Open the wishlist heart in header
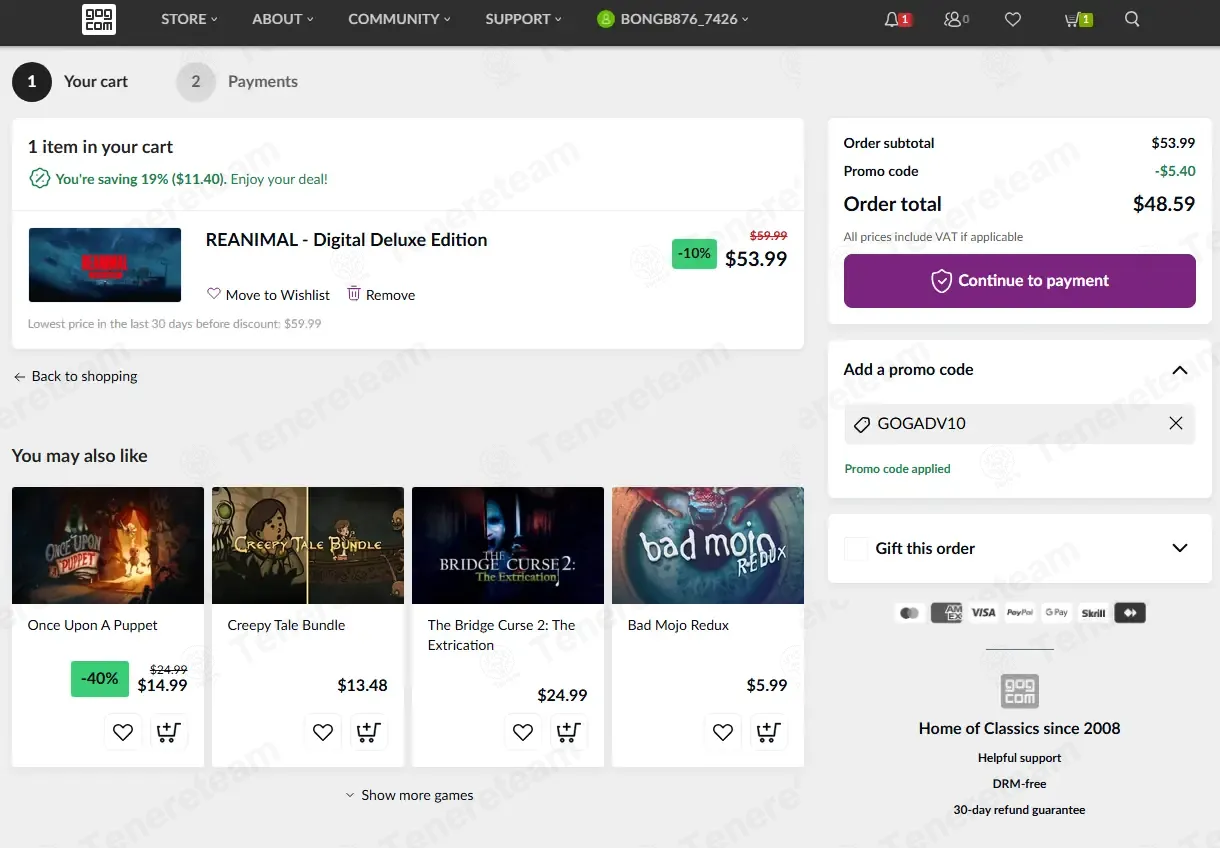 (x=1013, y=19)
